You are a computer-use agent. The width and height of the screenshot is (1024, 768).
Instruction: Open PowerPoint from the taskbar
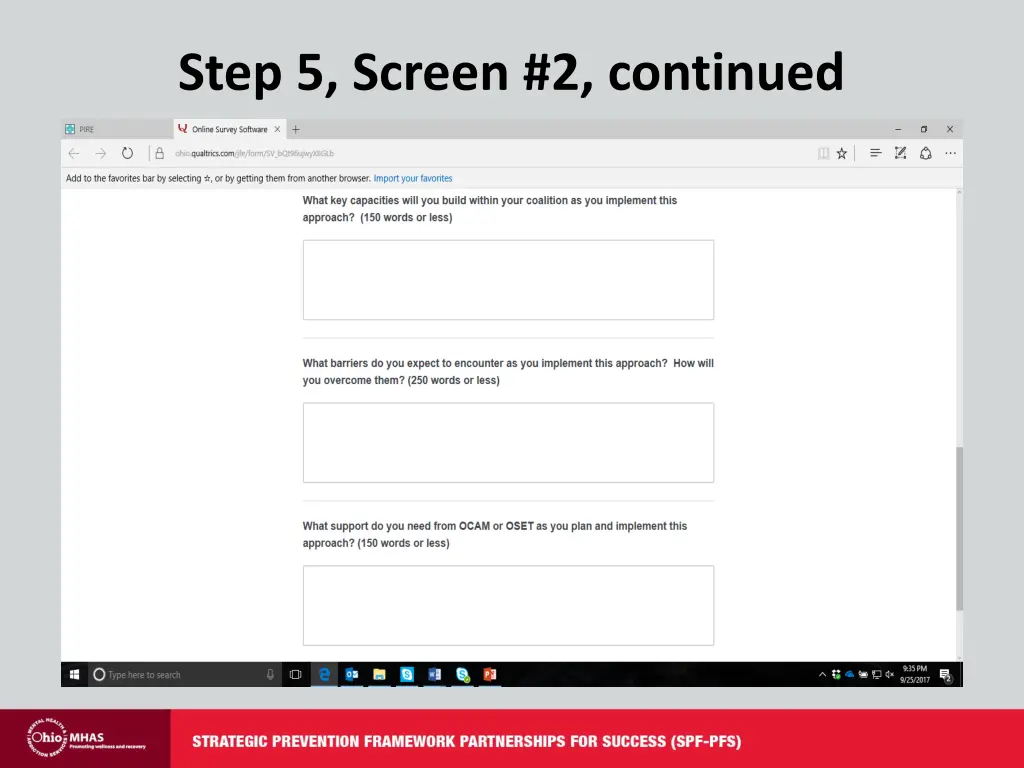click(490, 675)
